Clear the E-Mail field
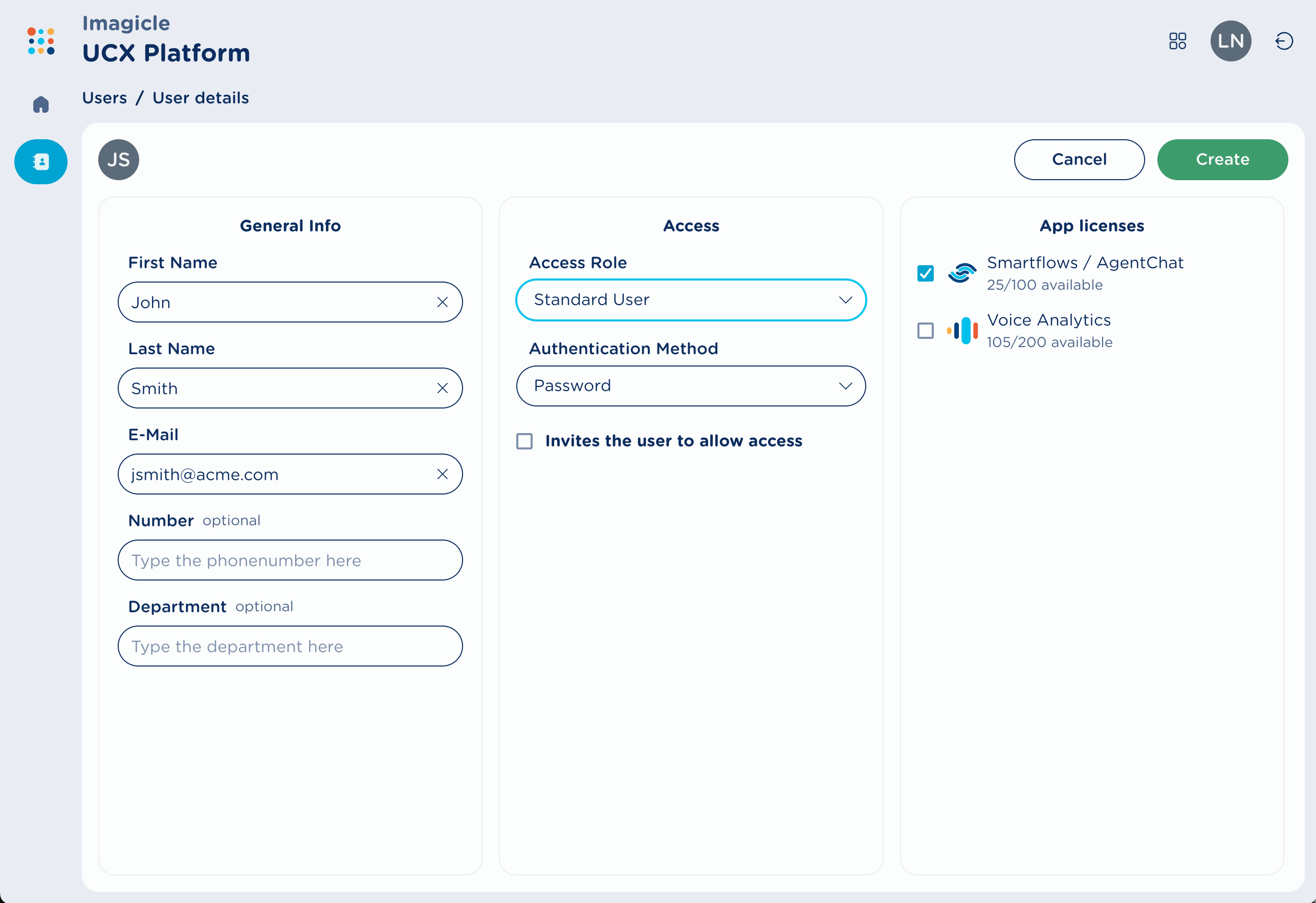This screenshot has width=1316, height=903. click(442, 474)
